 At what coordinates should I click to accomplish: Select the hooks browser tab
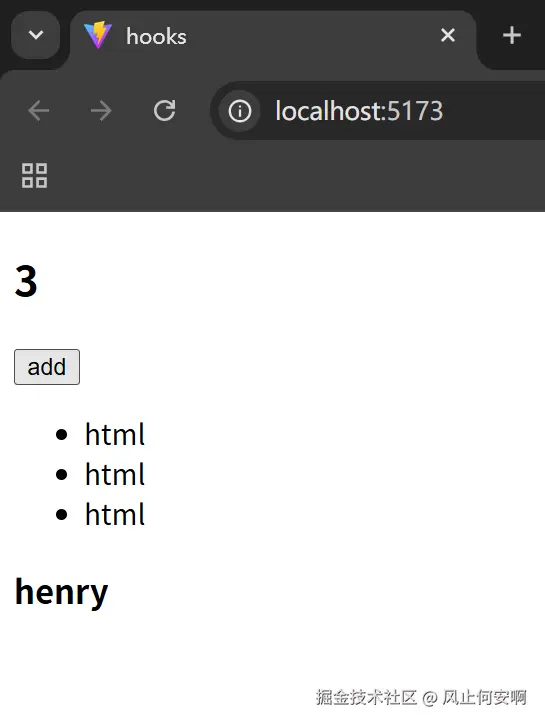coord(273,36)
